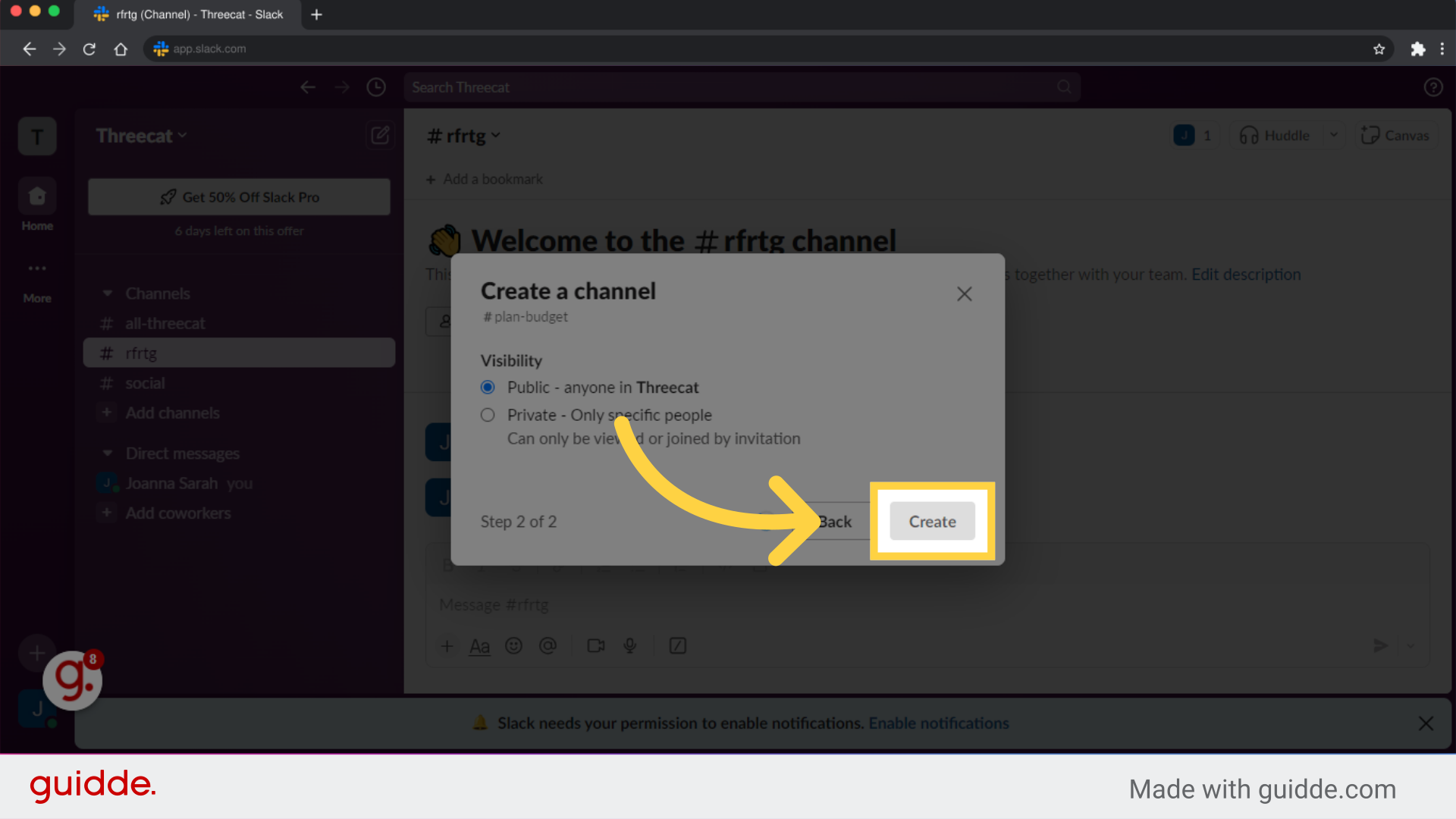
Task: Open the Chrome three-dot menu
Action: point(1443,49)
